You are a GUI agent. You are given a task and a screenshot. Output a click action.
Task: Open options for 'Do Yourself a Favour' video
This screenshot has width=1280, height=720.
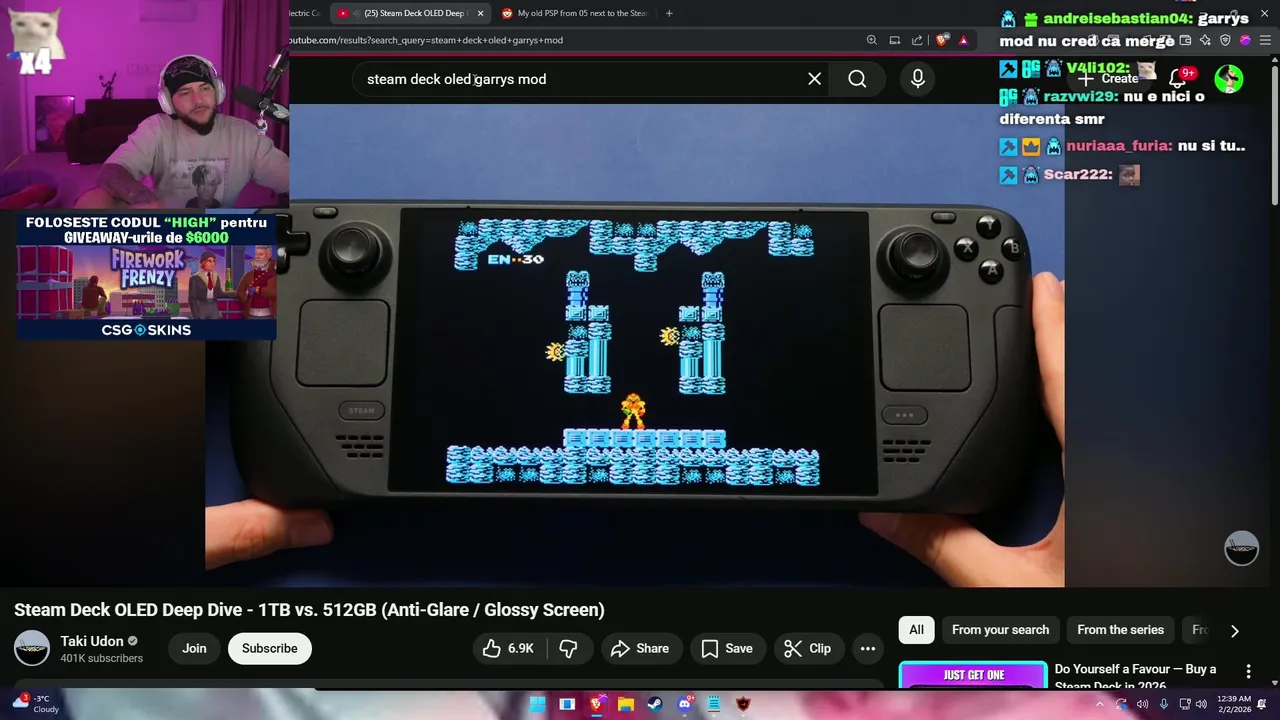tap(1248, 671)
